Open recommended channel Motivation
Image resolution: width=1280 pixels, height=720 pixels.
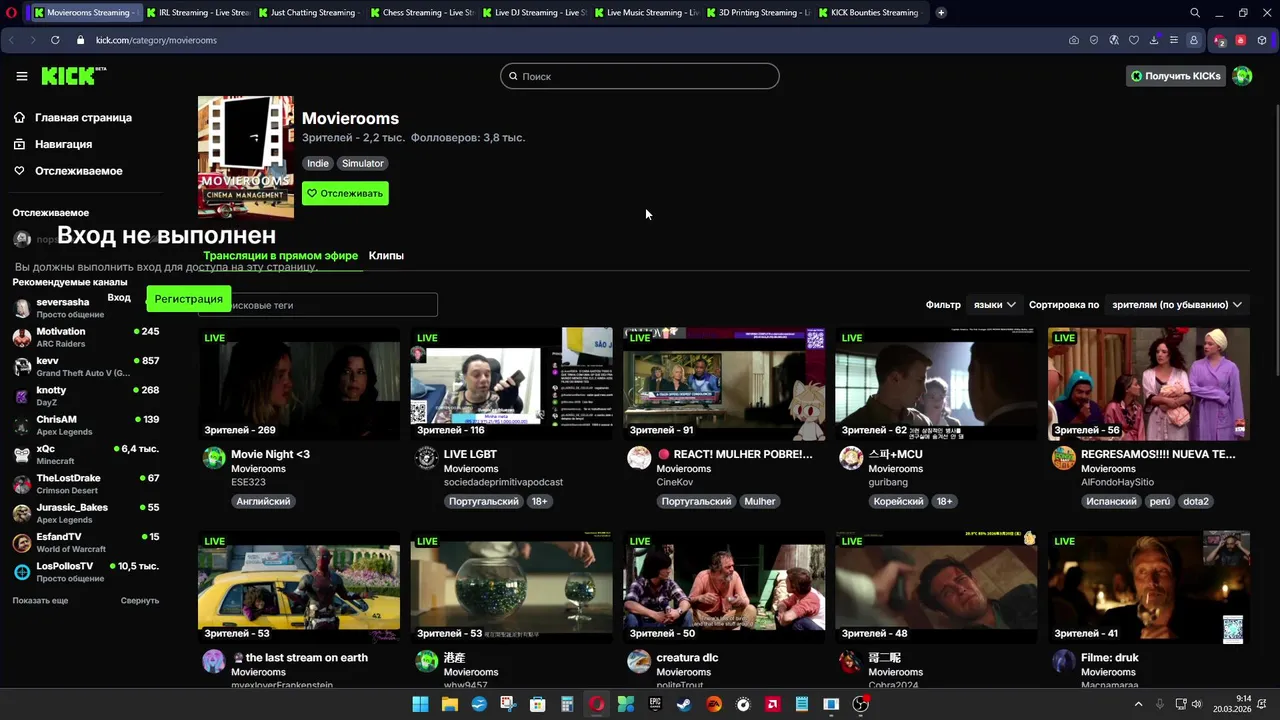(86, 337)
